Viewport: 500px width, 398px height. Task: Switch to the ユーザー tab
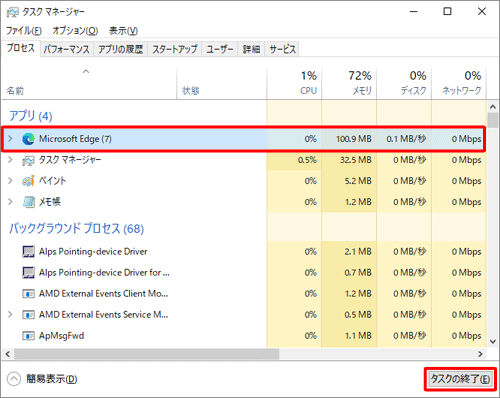[x=220, y=49]
